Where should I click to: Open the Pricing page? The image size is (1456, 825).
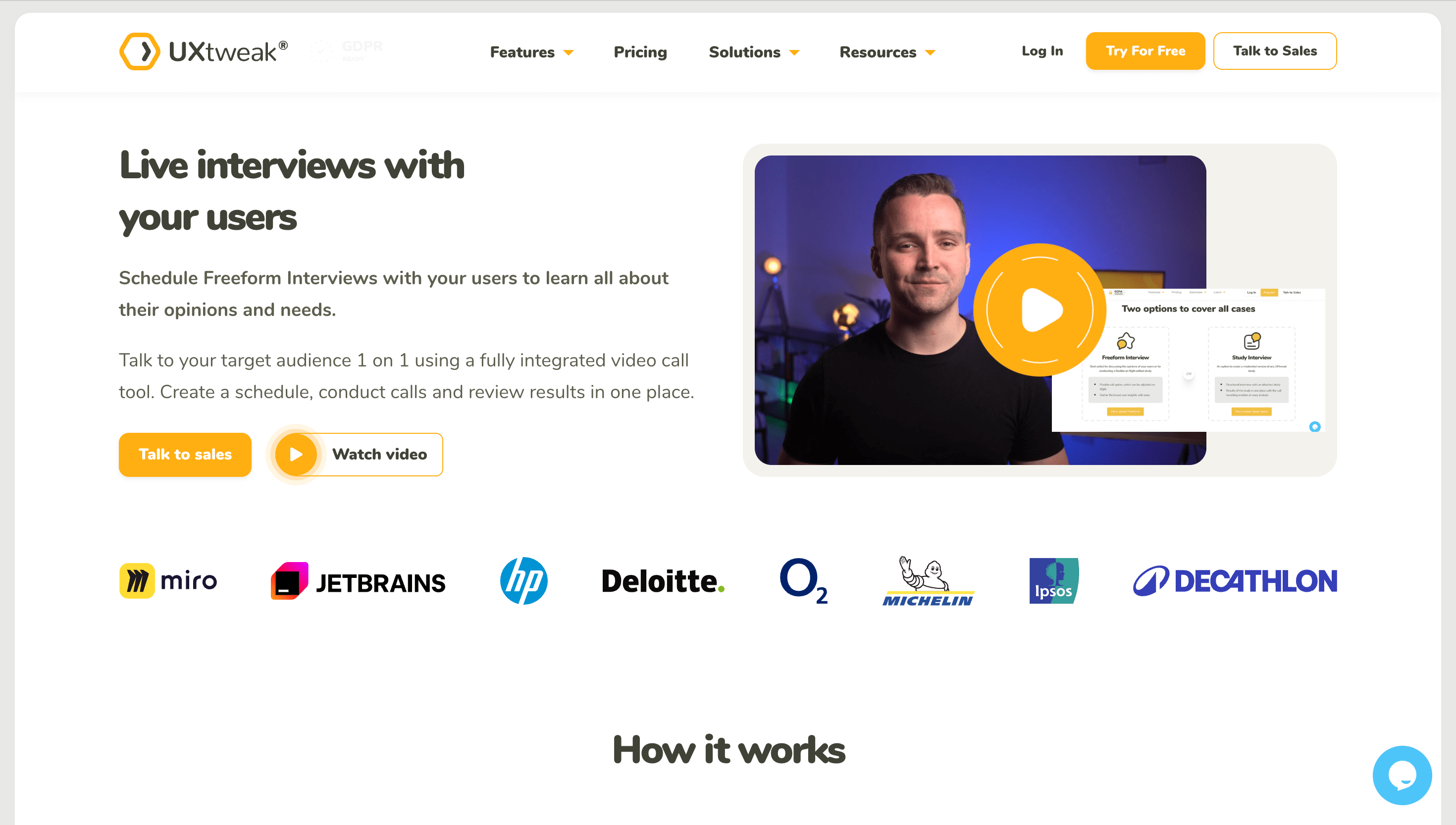click(x=640, y=52)
